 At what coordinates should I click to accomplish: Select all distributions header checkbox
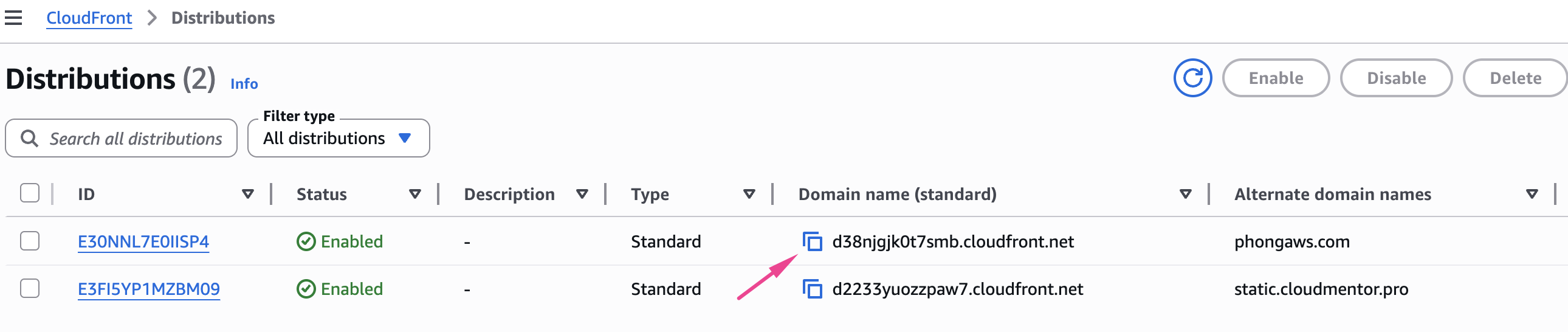pos(30,193)
